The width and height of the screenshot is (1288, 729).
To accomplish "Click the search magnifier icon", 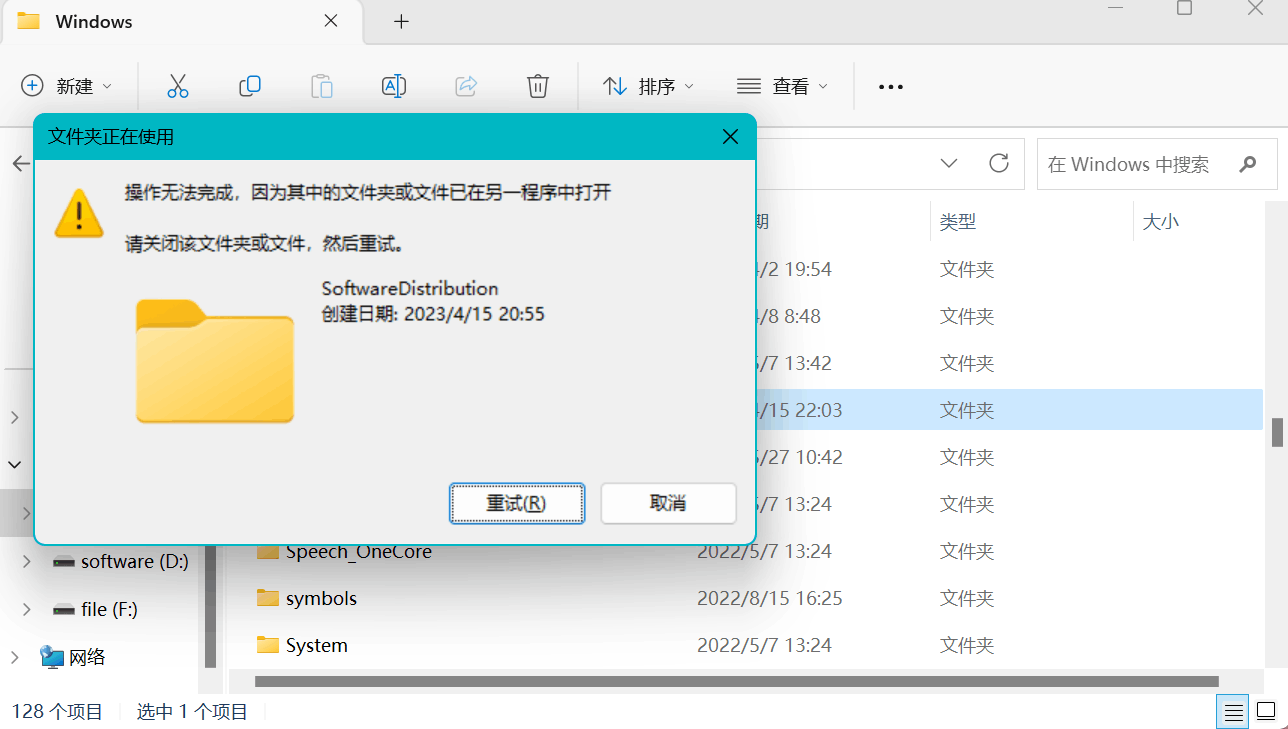I will [x=1247, y=164].
